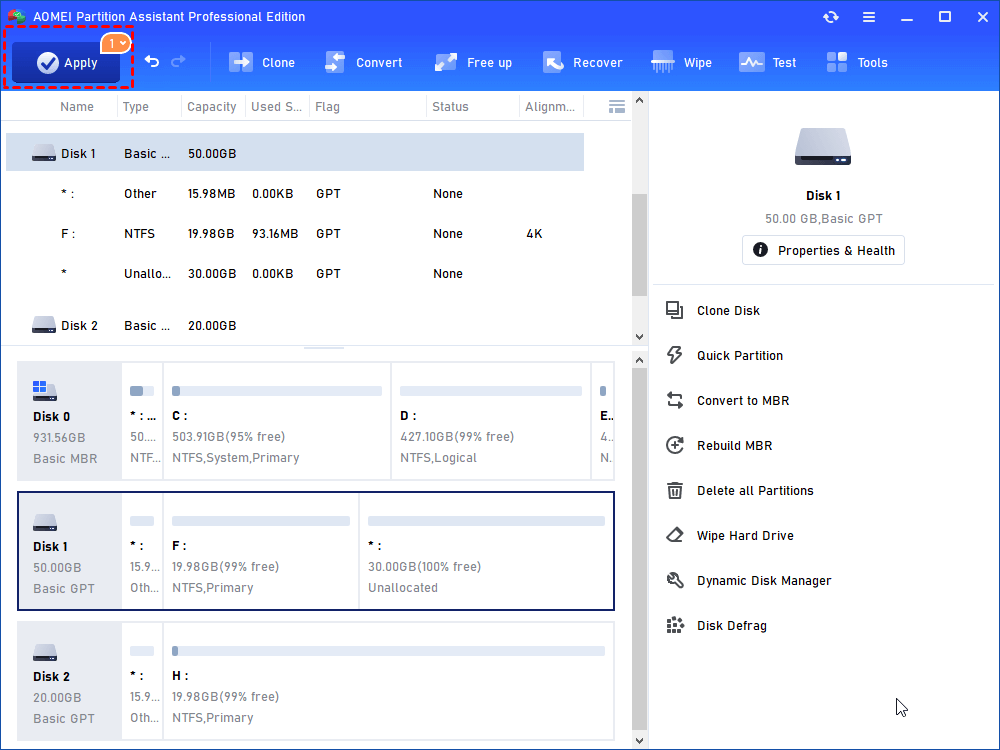1000x750 pixels.
Task: Click the Dynamic Disk Manager wrench icon
Action: [675, 580]
